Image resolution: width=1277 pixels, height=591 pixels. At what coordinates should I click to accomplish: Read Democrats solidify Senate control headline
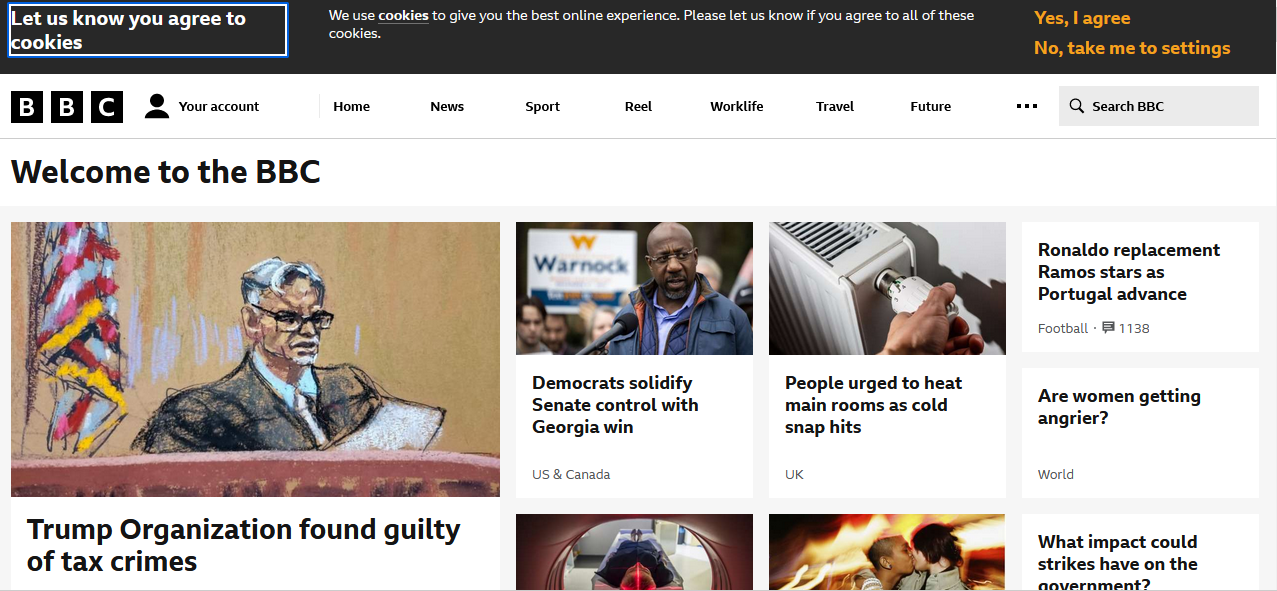[x=615, y=405]
